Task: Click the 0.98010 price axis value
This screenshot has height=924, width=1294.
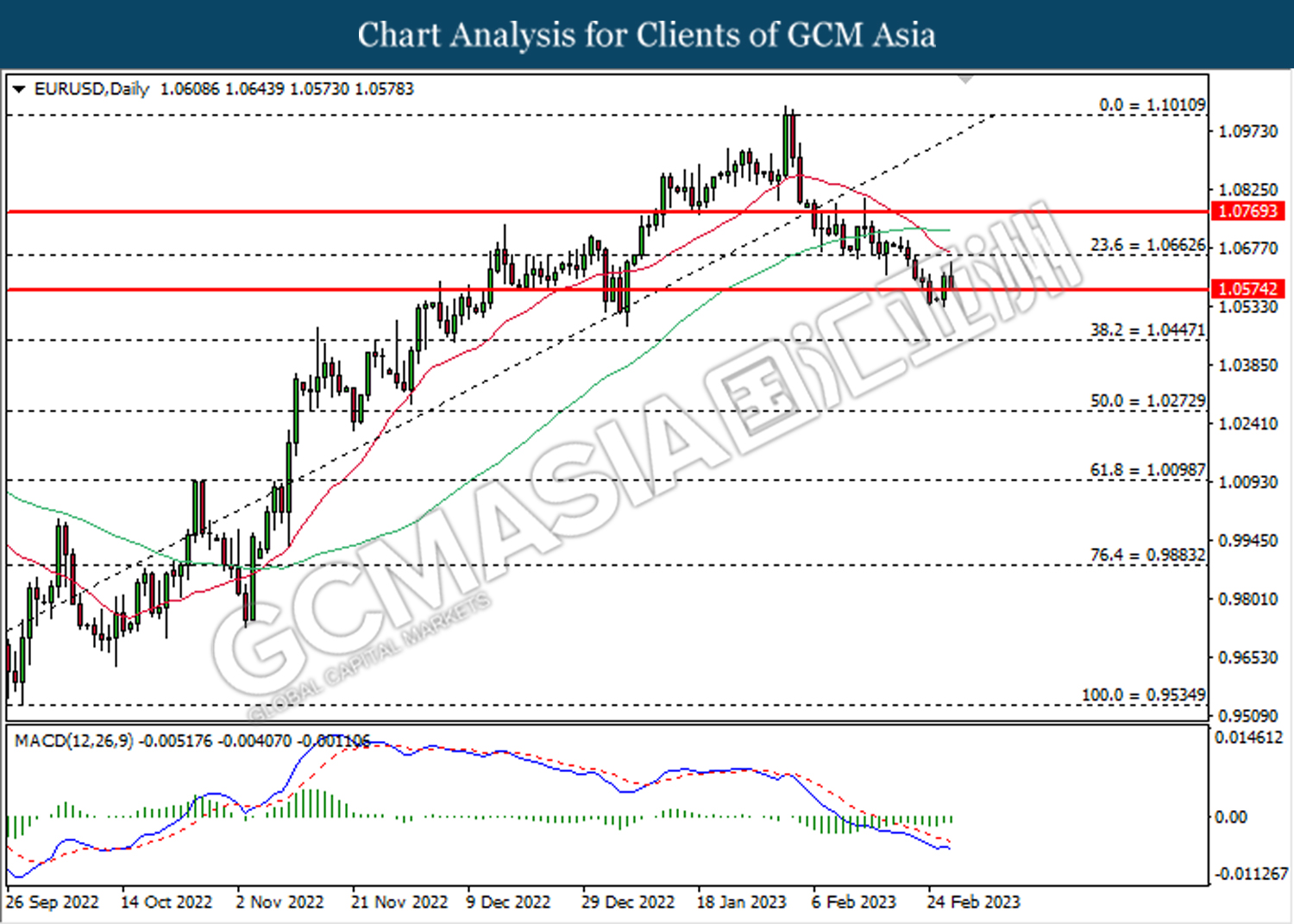Action: tap(1247, 599)
